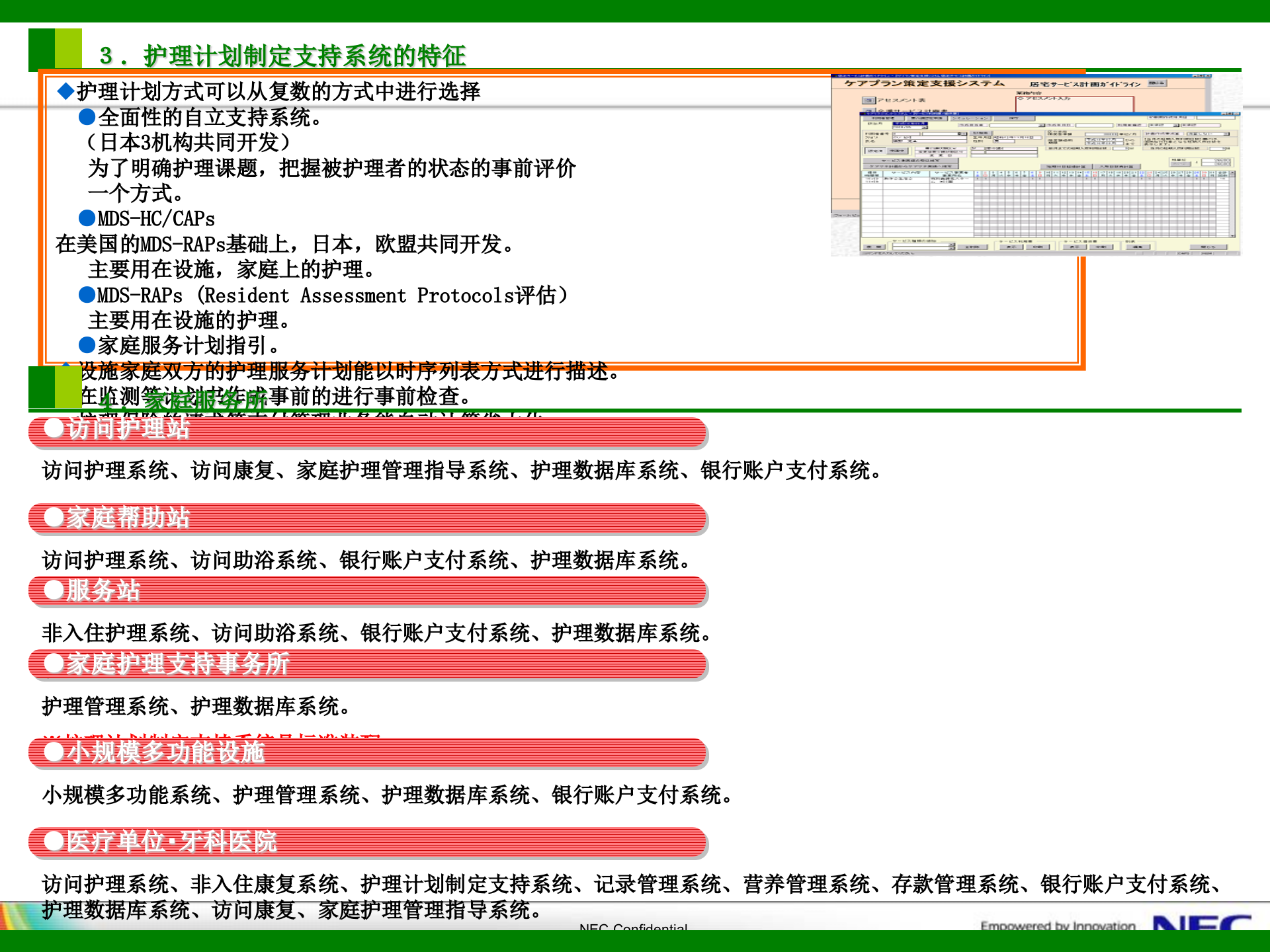Click the 閉じる button beside 居宅サービス計画ガイドライン

(x=1157, y=83)
